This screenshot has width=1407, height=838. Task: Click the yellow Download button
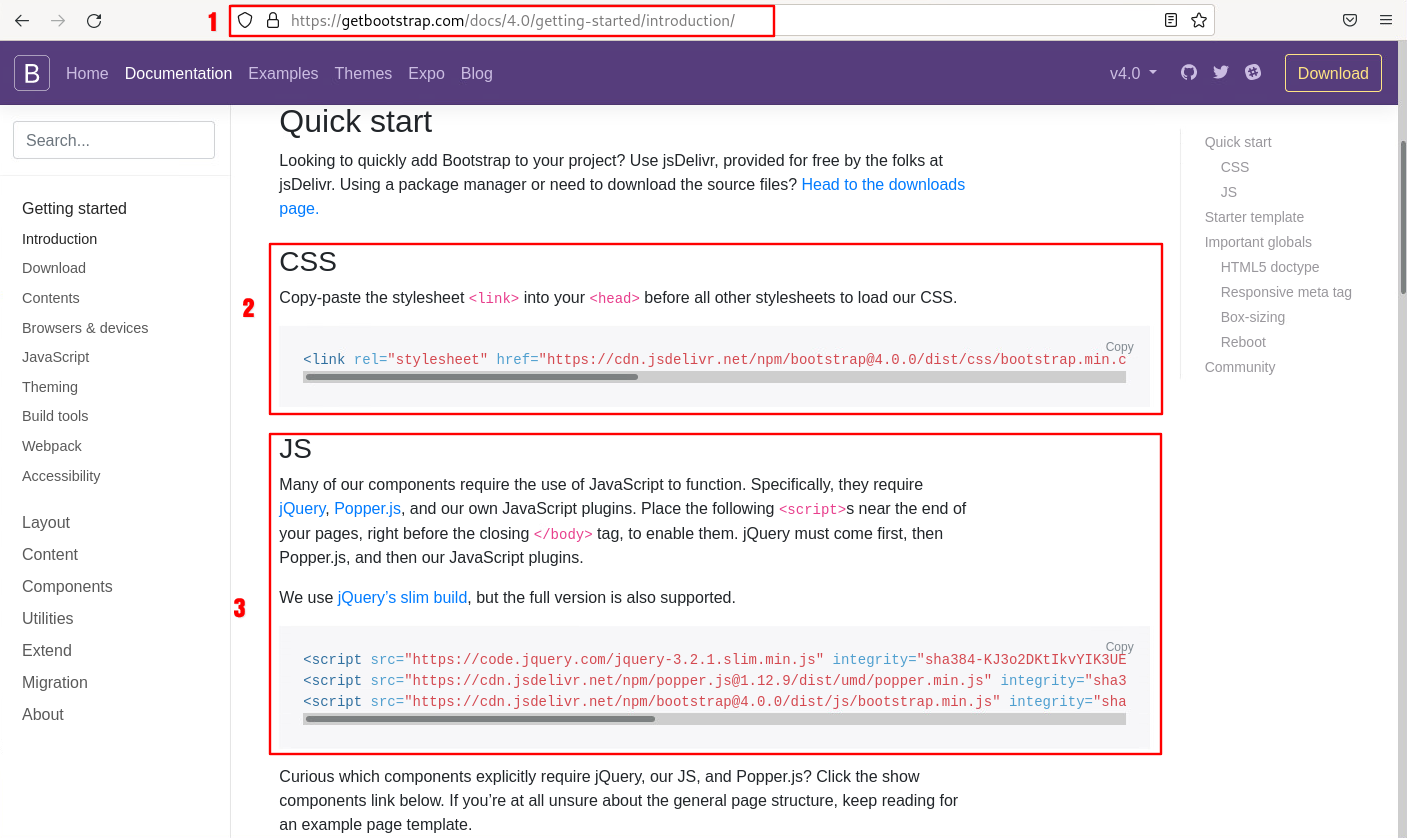coord(1332,73)
